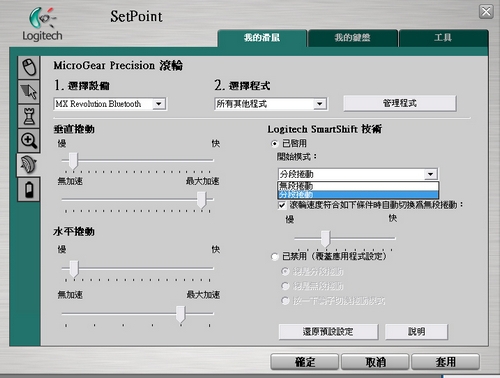Switch to the 工具 tab
The height and width of the screenshot is (378, 500).
click(443, 38)
